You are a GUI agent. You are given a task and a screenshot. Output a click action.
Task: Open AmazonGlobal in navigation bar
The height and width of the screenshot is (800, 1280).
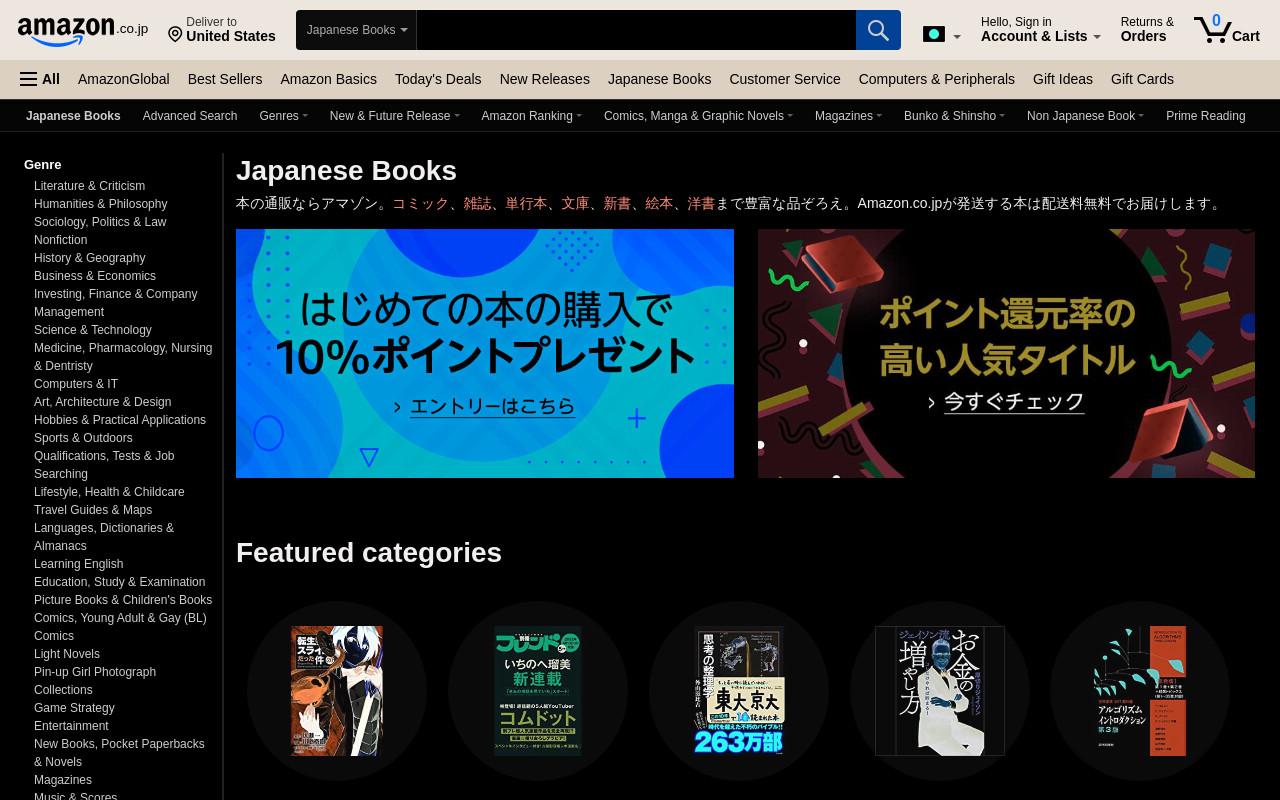[x=124, y=79]
